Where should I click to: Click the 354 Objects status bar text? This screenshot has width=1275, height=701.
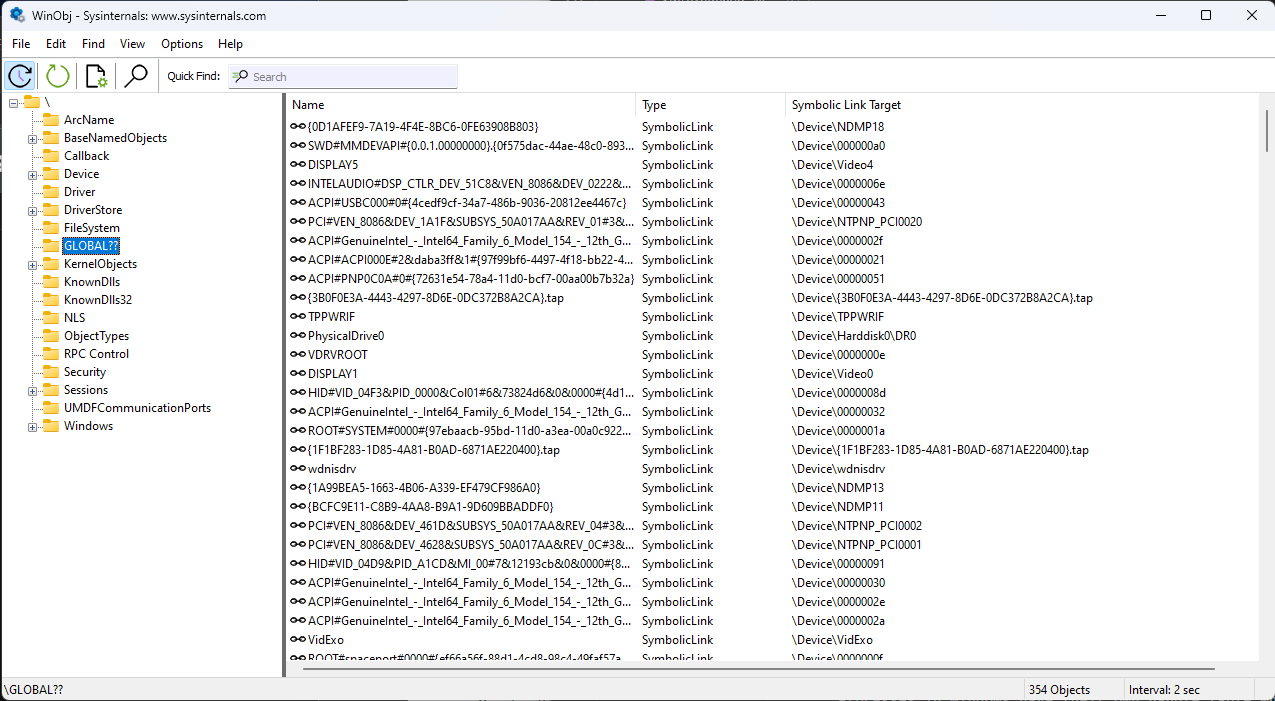[1059, 690]
